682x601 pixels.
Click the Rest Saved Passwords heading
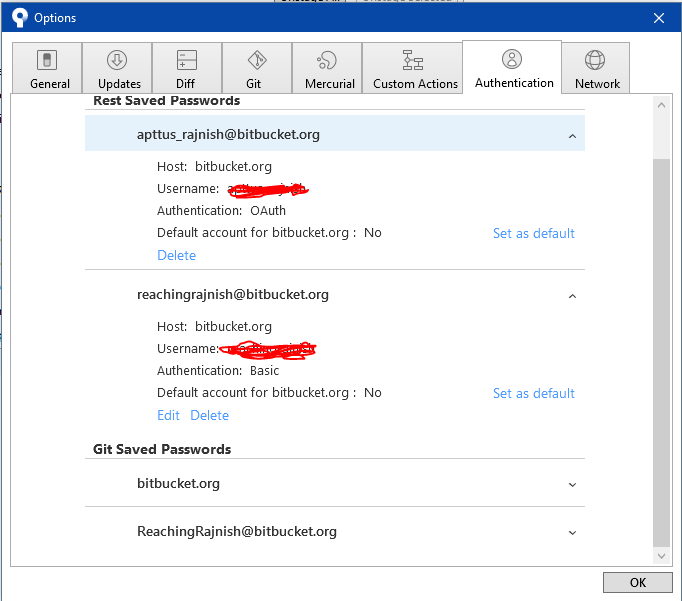coord(167,100)
